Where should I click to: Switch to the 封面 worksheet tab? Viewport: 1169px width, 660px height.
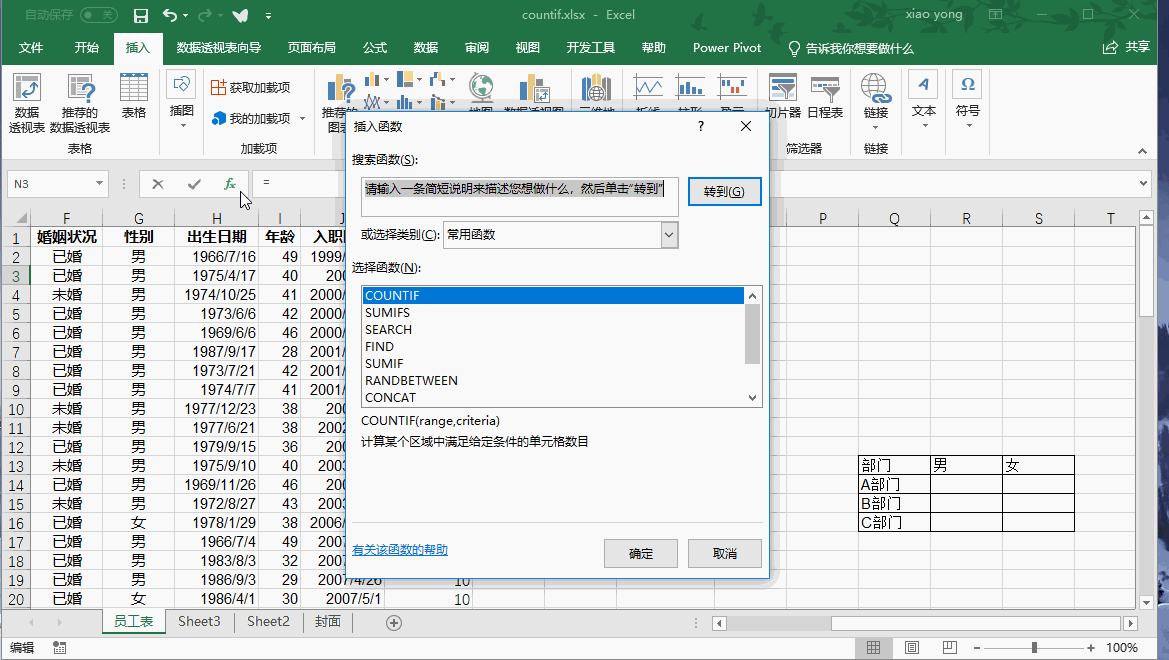(327, 621)
